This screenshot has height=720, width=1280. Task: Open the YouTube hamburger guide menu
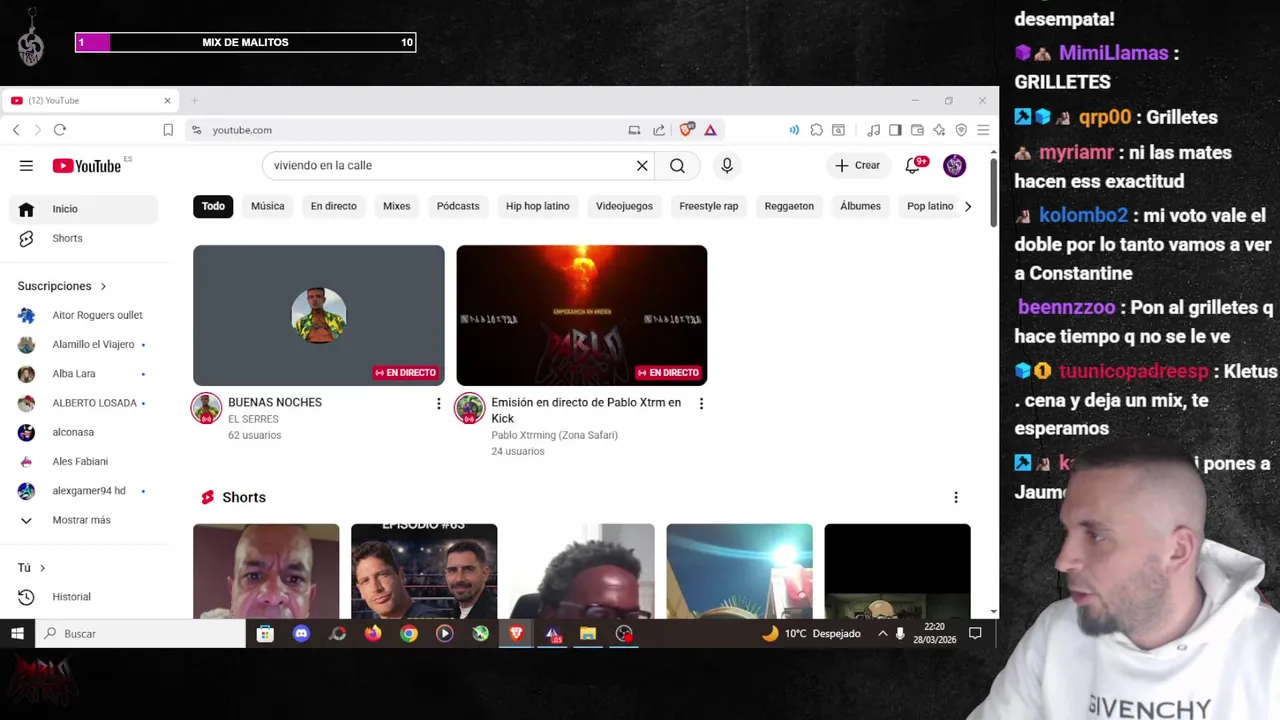tap(26, 166)
